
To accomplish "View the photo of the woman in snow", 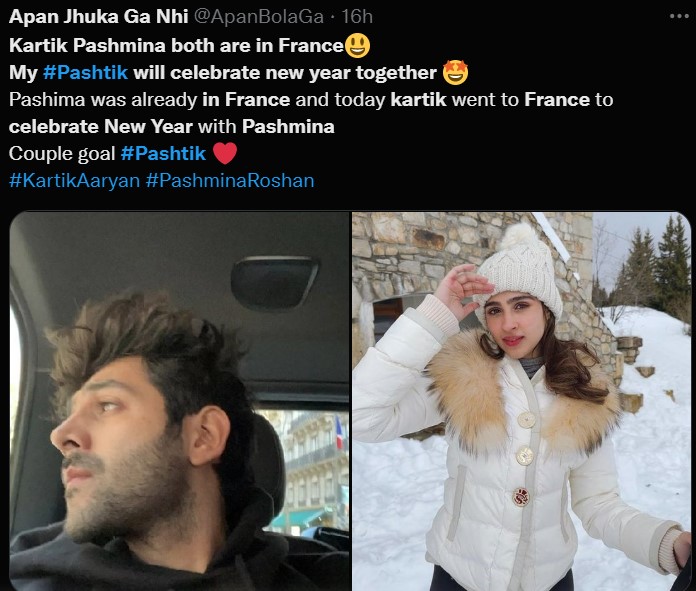I will click(522, 401).
